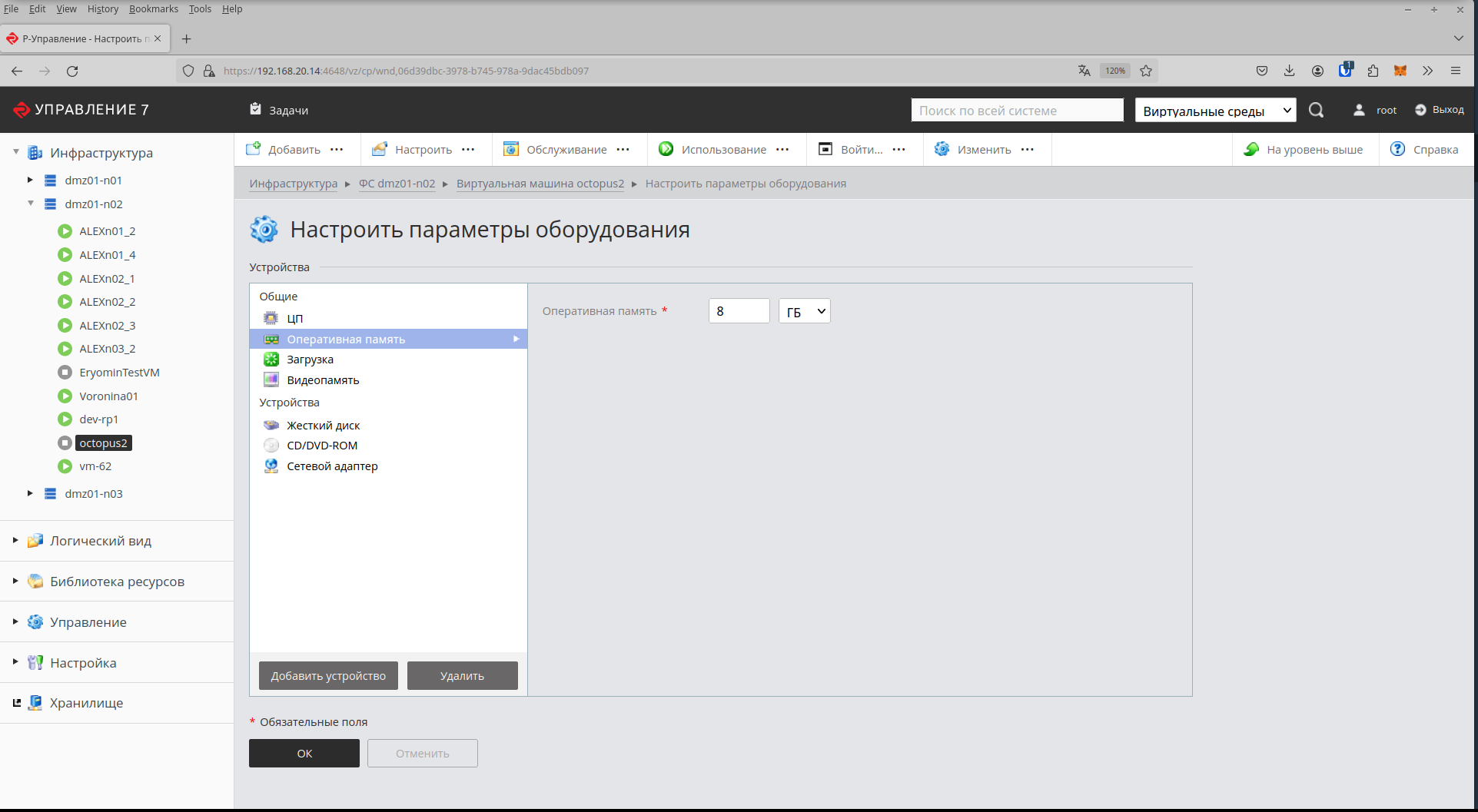1478x812 pixels.
Task: Collapse dmz01-n02 tree node
Action: point(30,204)
